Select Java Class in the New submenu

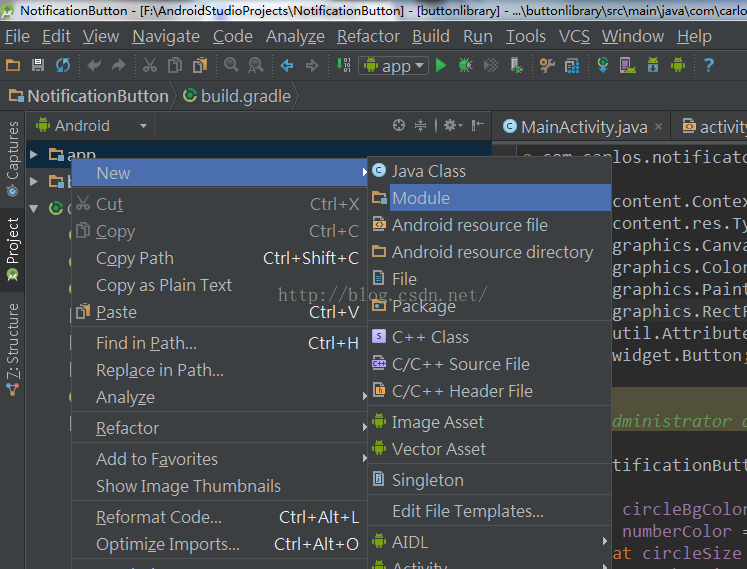[x=489, y=171]
